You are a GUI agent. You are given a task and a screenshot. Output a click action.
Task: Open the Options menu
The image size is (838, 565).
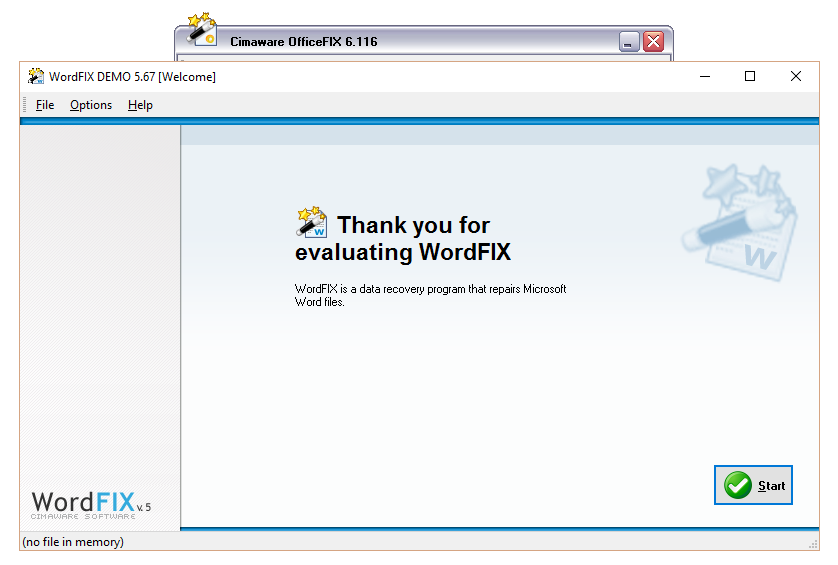91,105
